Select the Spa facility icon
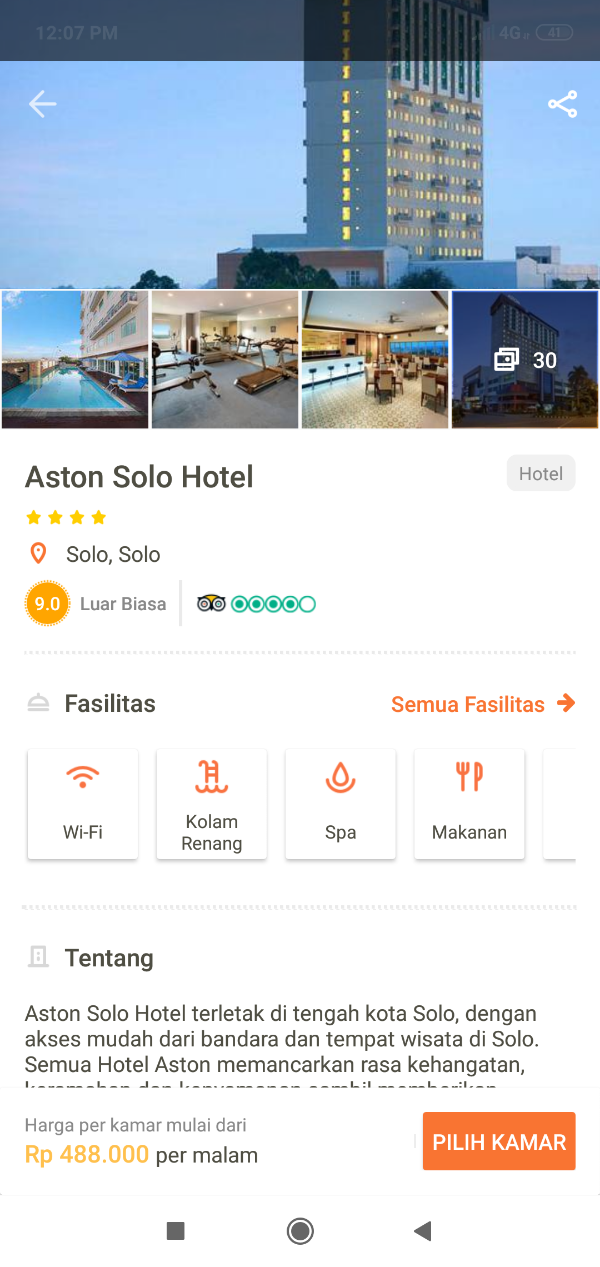This screenshot has width=600, height=1267. 341,777
